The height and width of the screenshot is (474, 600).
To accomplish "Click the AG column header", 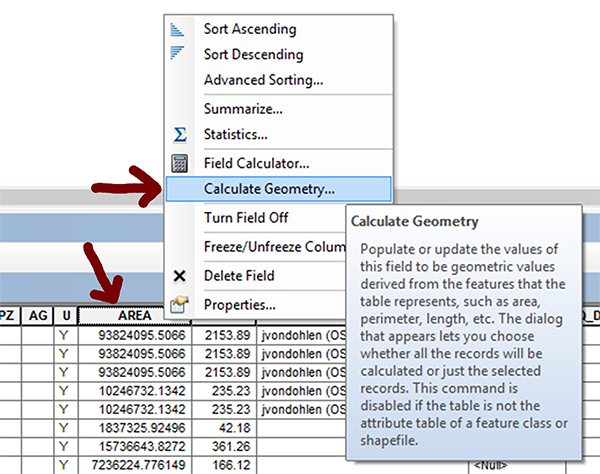I will click(x=38, y=315).
